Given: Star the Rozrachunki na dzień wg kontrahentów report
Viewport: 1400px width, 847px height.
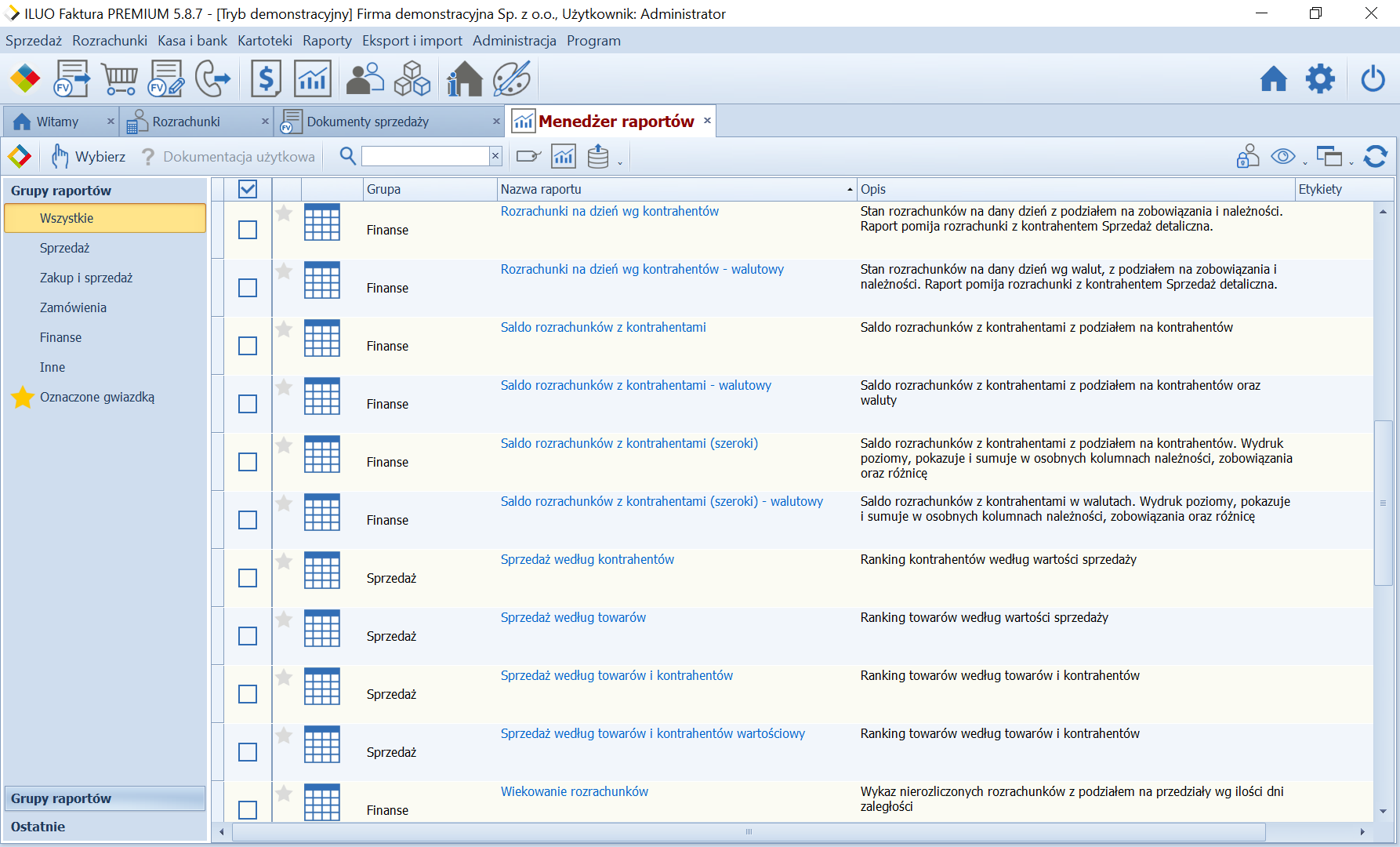Looking at the screenshot, I should click(x=284, y=213).
